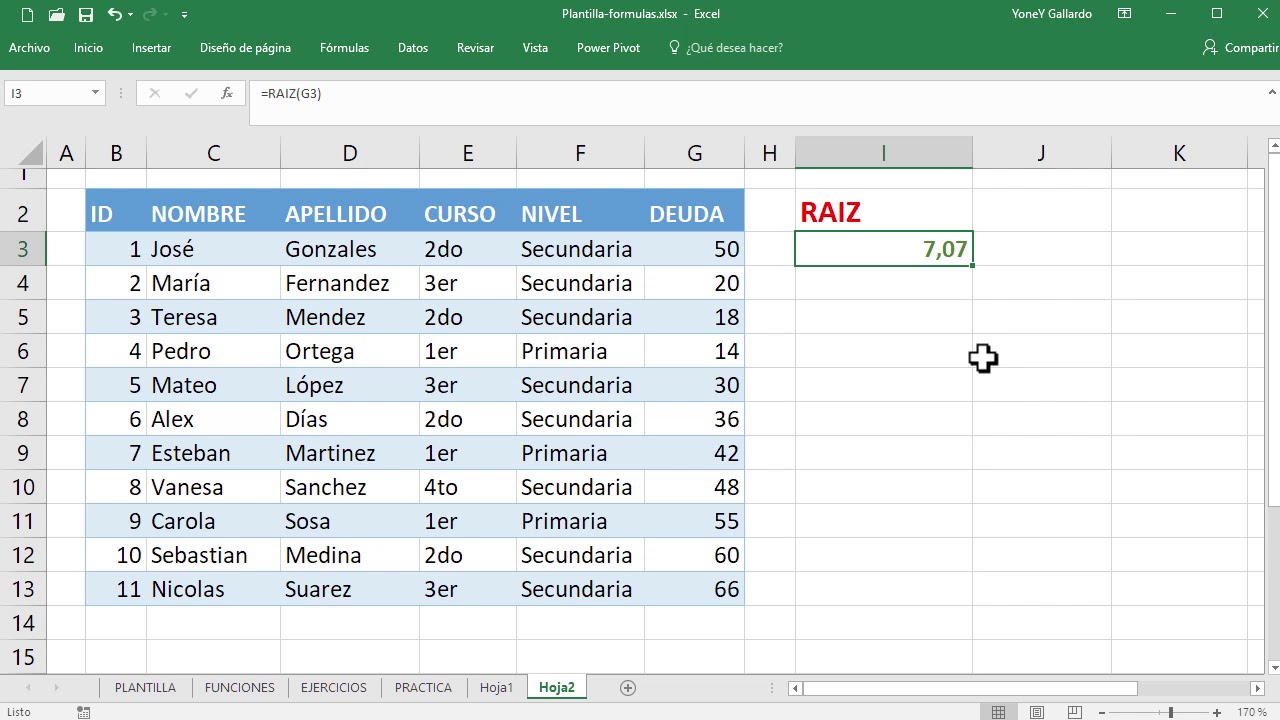
Task: Select column I header
Action: click(x=883, y=153)
